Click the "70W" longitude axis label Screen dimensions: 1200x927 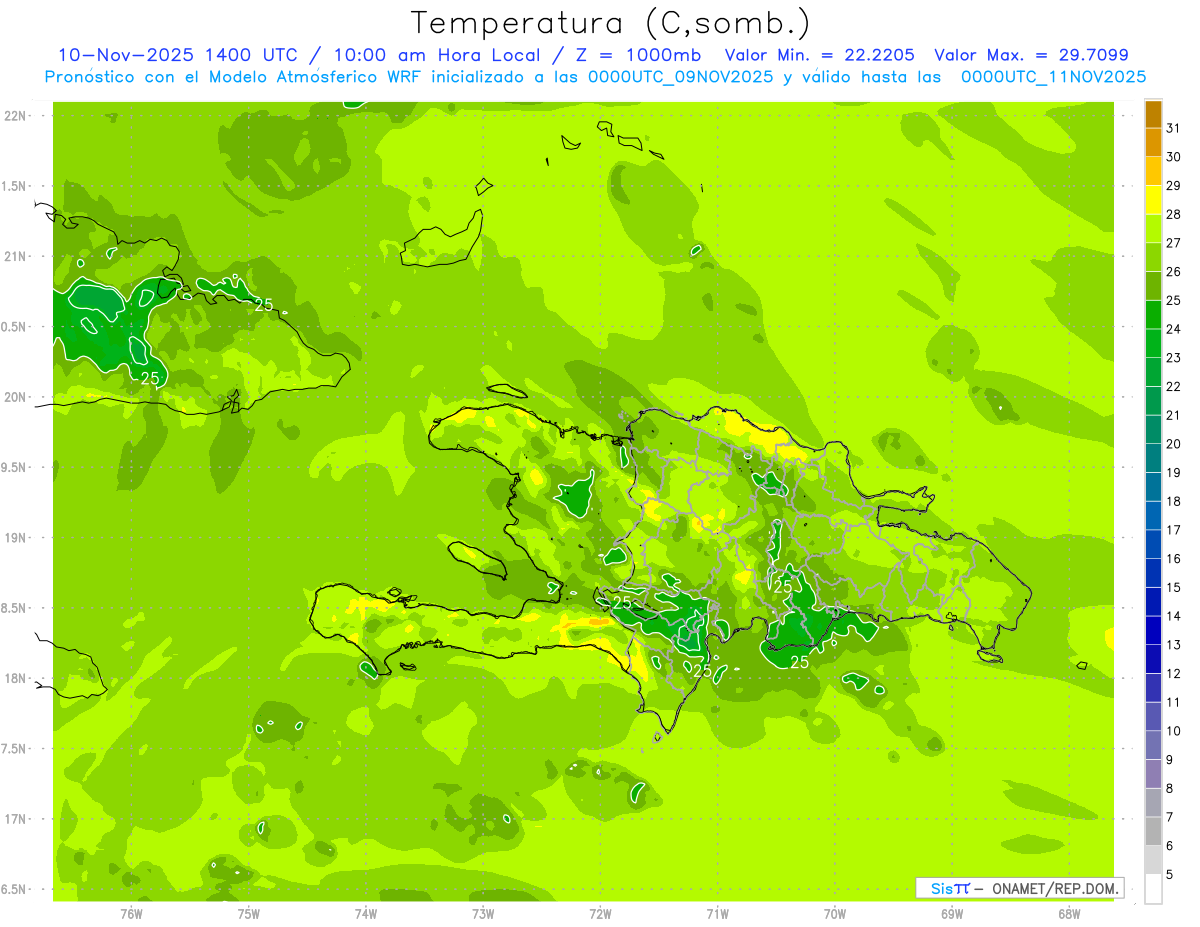[834, 914]
